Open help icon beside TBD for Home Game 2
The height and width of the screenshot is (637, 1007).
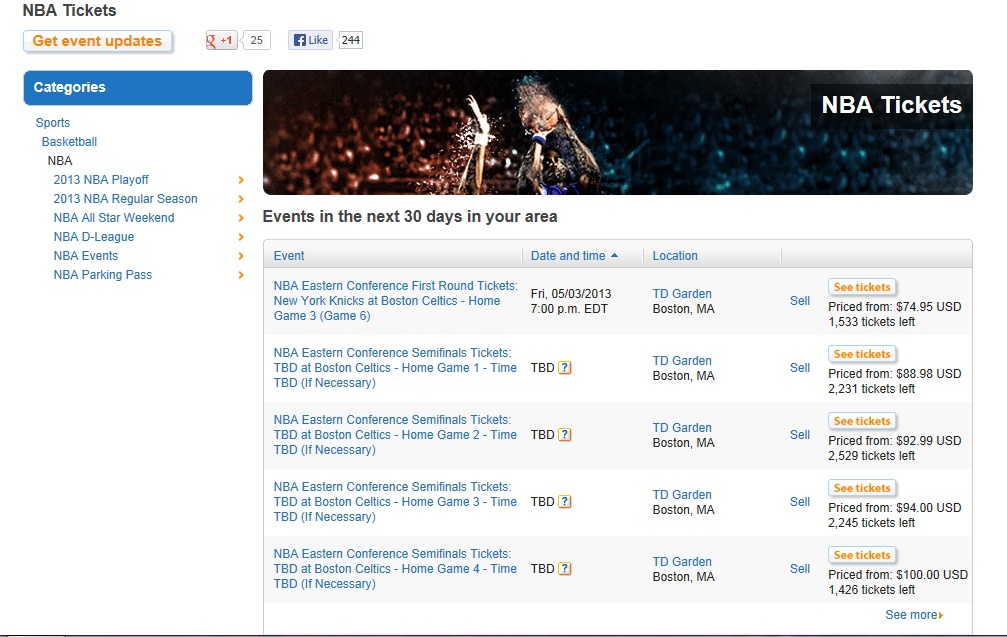(x=565, y=435)
